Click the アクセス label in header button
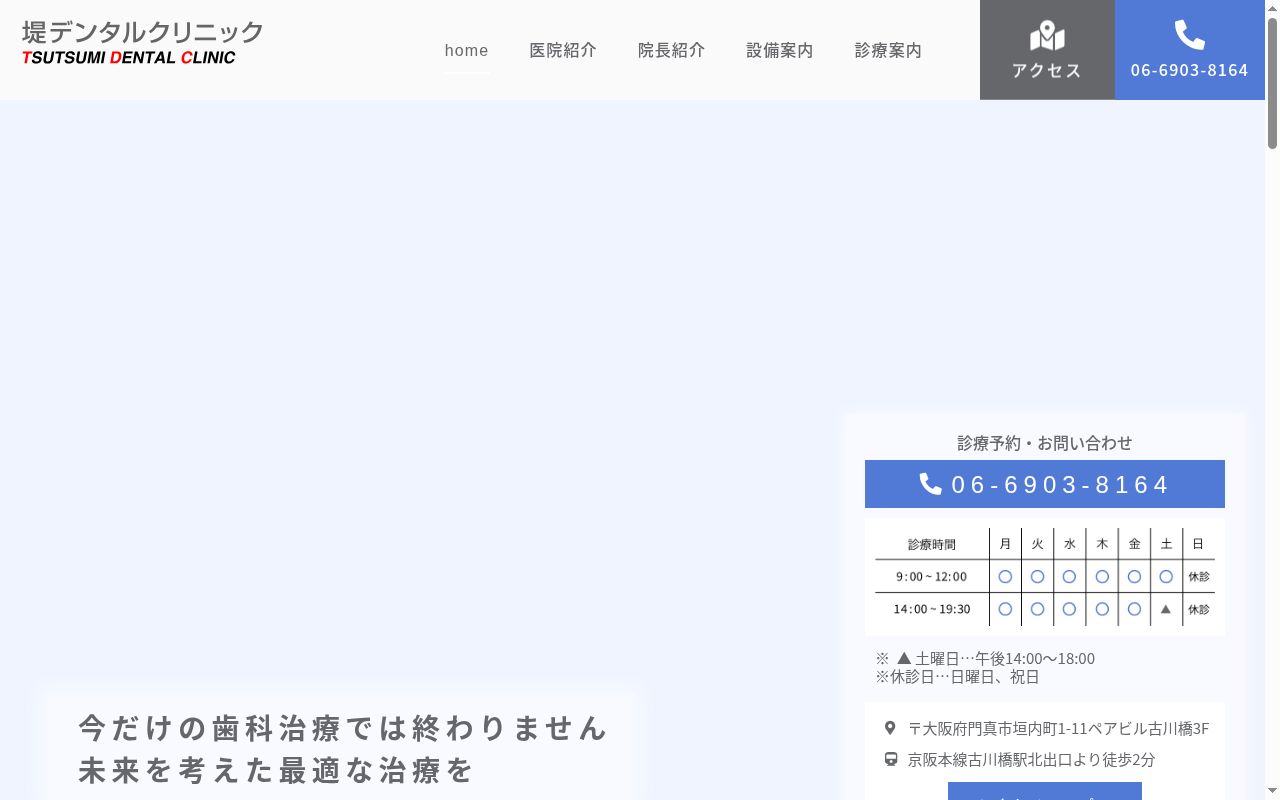Image resolution: width=1280 pixels, height=800 pixels. pos(1047,70)
